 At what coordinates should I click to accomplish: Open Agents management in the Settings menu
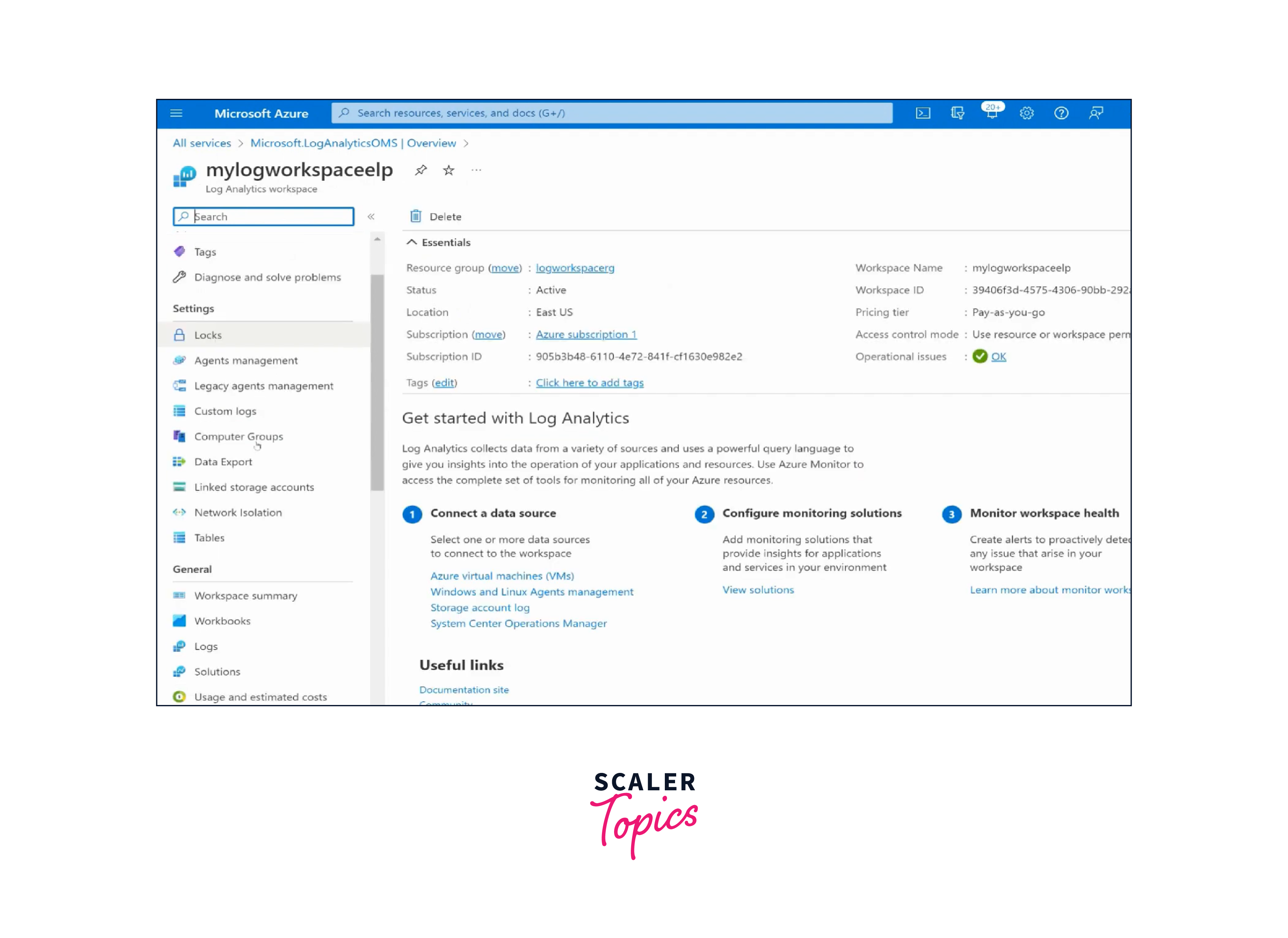pyautogui.click(x=245, y=360)
